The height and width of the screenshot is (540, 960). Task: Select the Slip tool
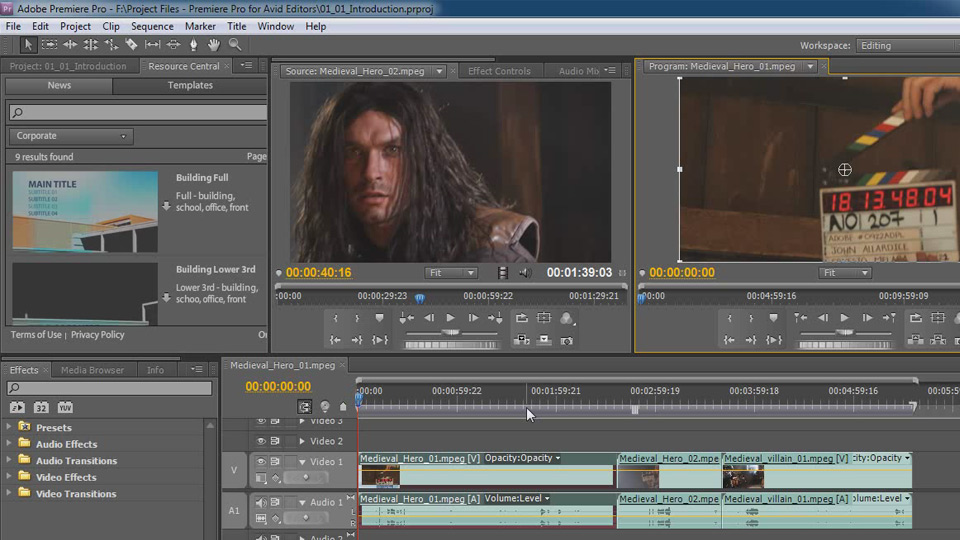(x=152, y=45)
